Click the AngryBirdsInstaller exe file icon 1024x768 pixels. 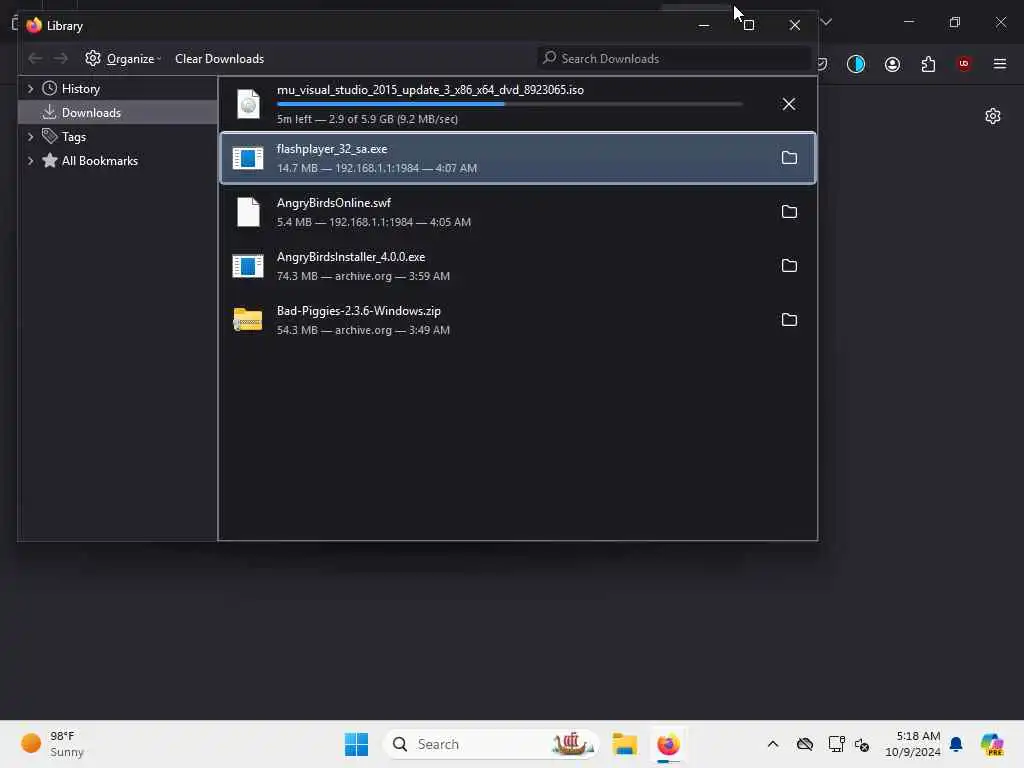click(248, 266)
